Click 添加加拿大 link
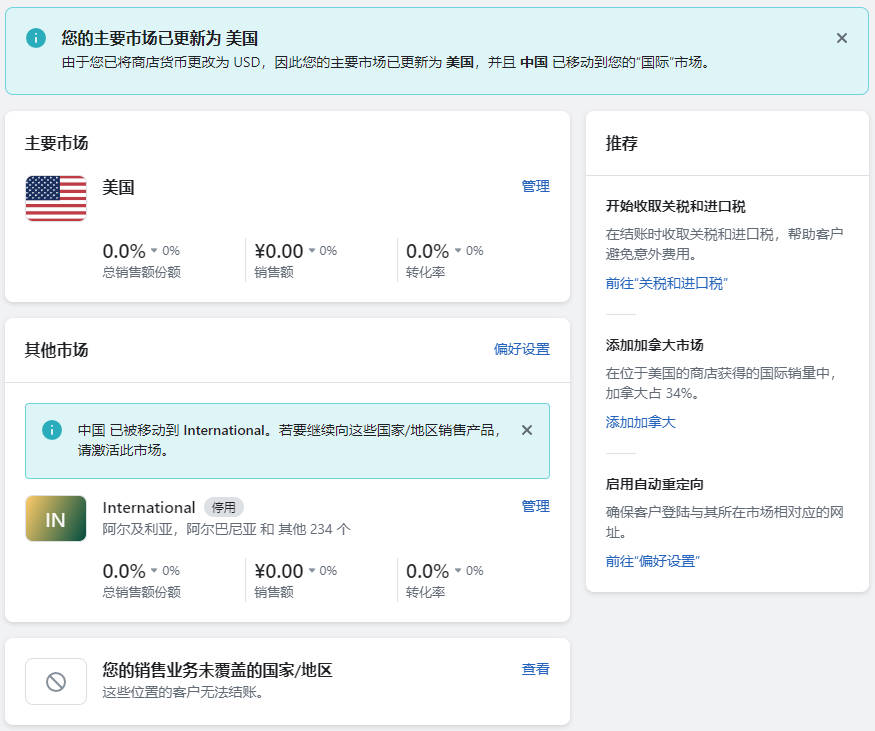The image size is (875, 731). click(x=640, y=422)
